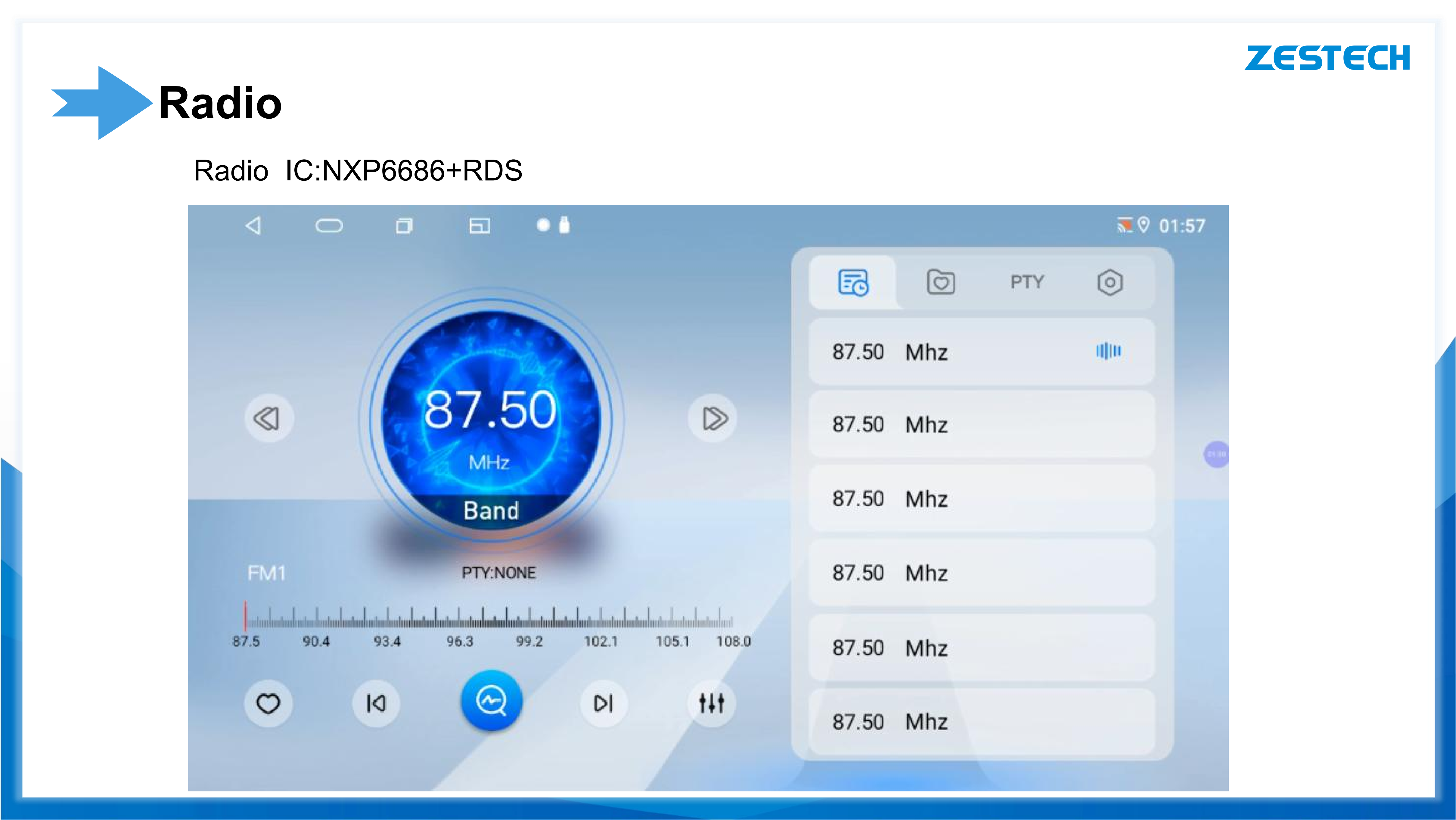This screenshot has height=820, width=1456.
Task: Tap the Android back navigation arrow
Action: point(254,226)
